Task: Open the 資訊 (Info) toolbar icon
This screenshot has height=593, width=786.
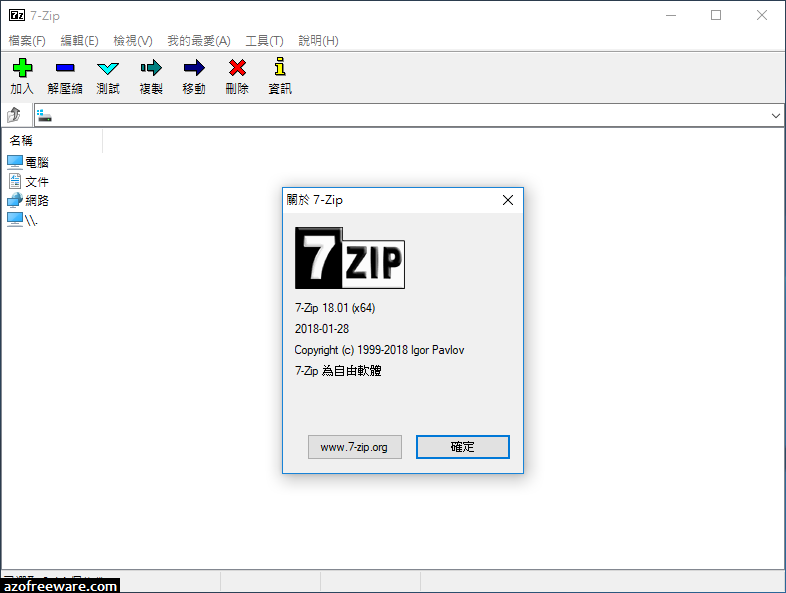Action: pyautogui.click(x=280, y=67)
